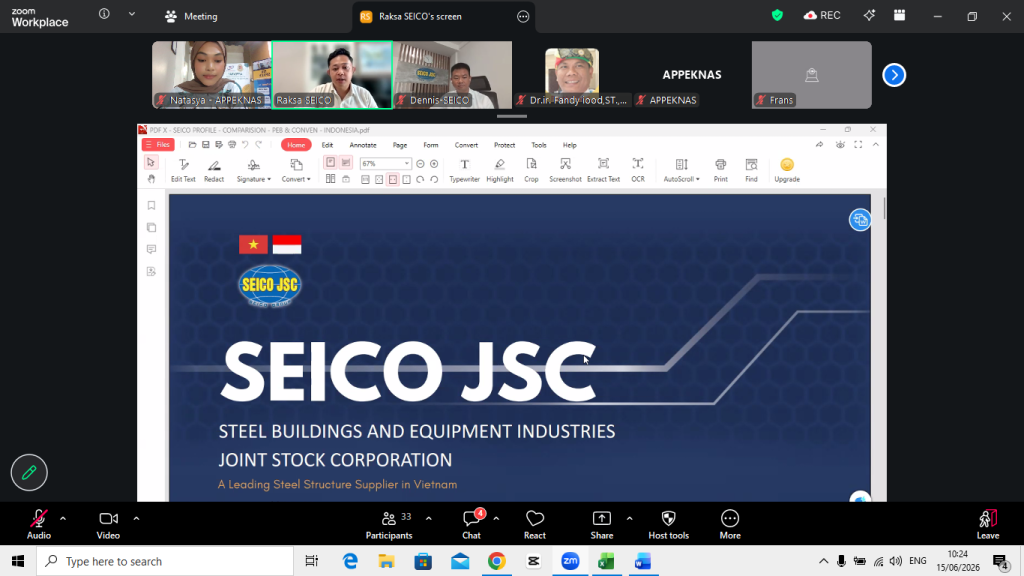
Task: Open Raksa SEICO's screen options menu
Action: (523, 16)
